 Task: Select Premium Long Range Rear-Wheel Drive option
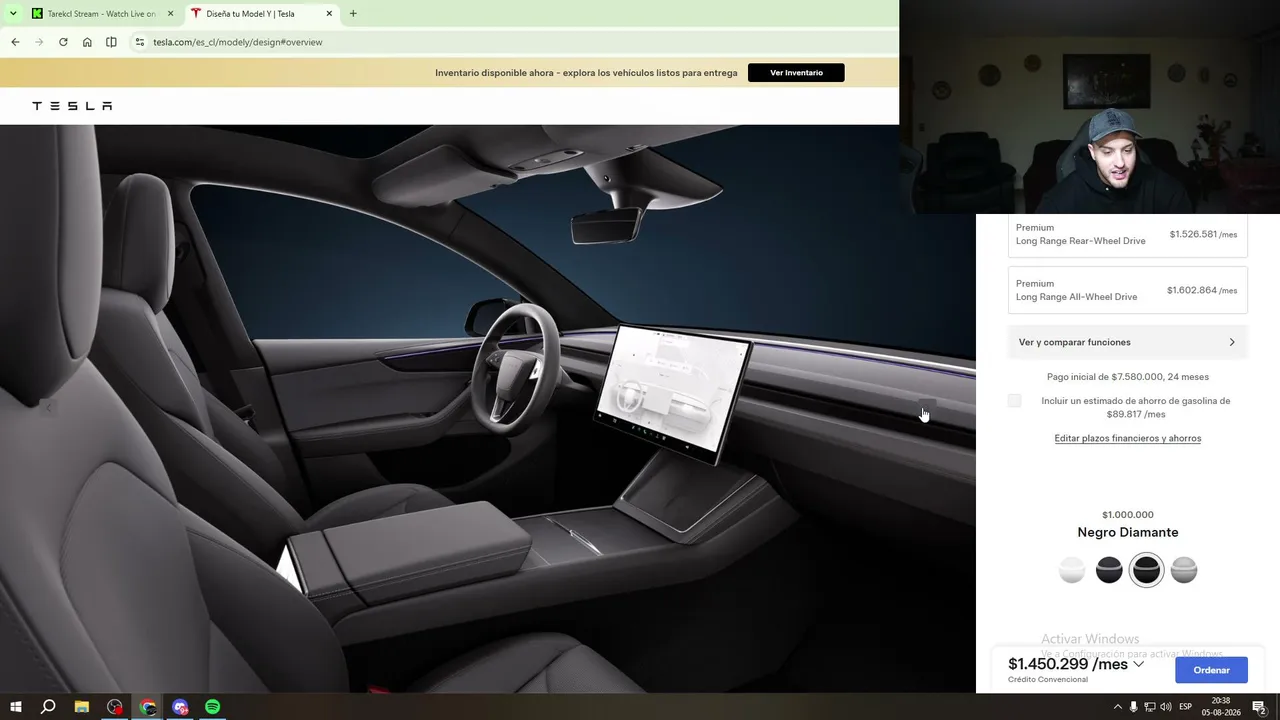(x=1127, y=234)
